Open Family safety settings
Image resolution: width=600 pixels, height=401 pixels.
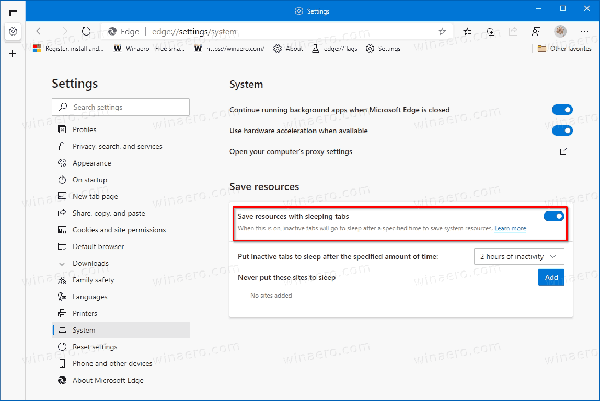pos(121,280)
